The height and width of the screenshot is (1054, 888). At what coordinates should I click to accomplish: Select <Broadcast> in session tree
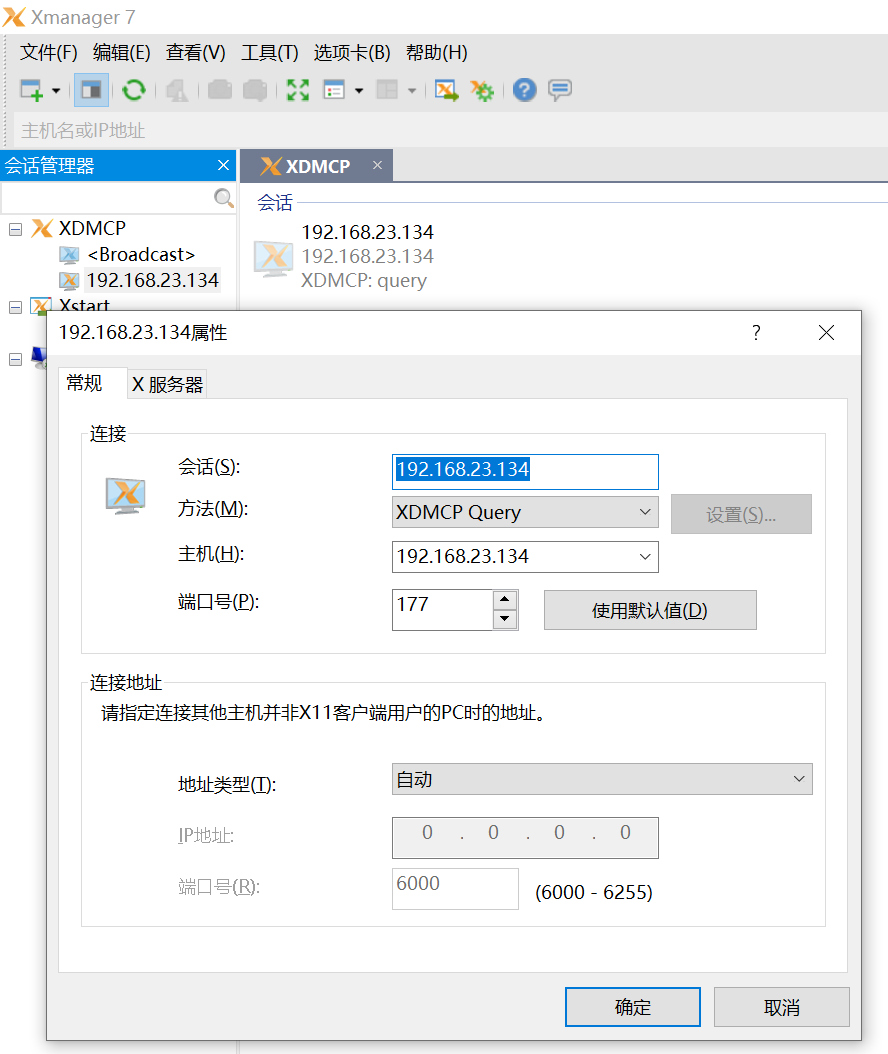(141, 255)
